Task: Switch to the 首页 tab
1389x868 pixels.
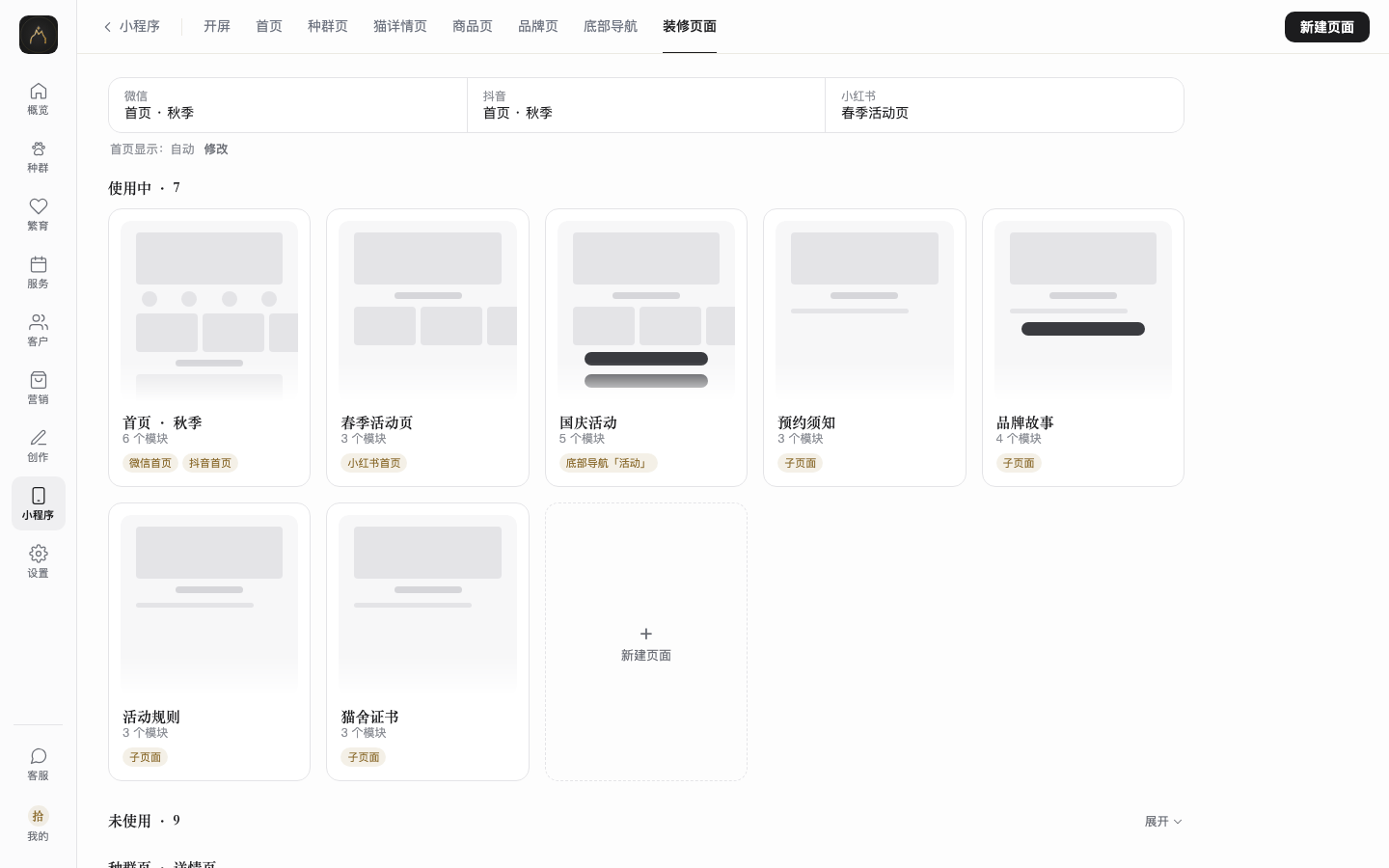Action: pyautogui.click(x=269, y=27)
